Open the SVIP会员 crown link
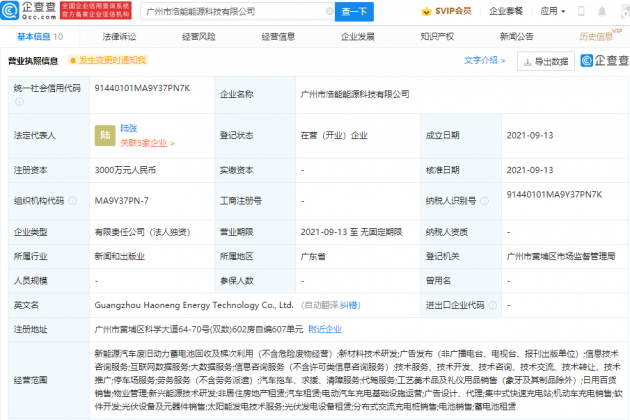The height and width of the screenshot is (420, 630). coord(446,11)
